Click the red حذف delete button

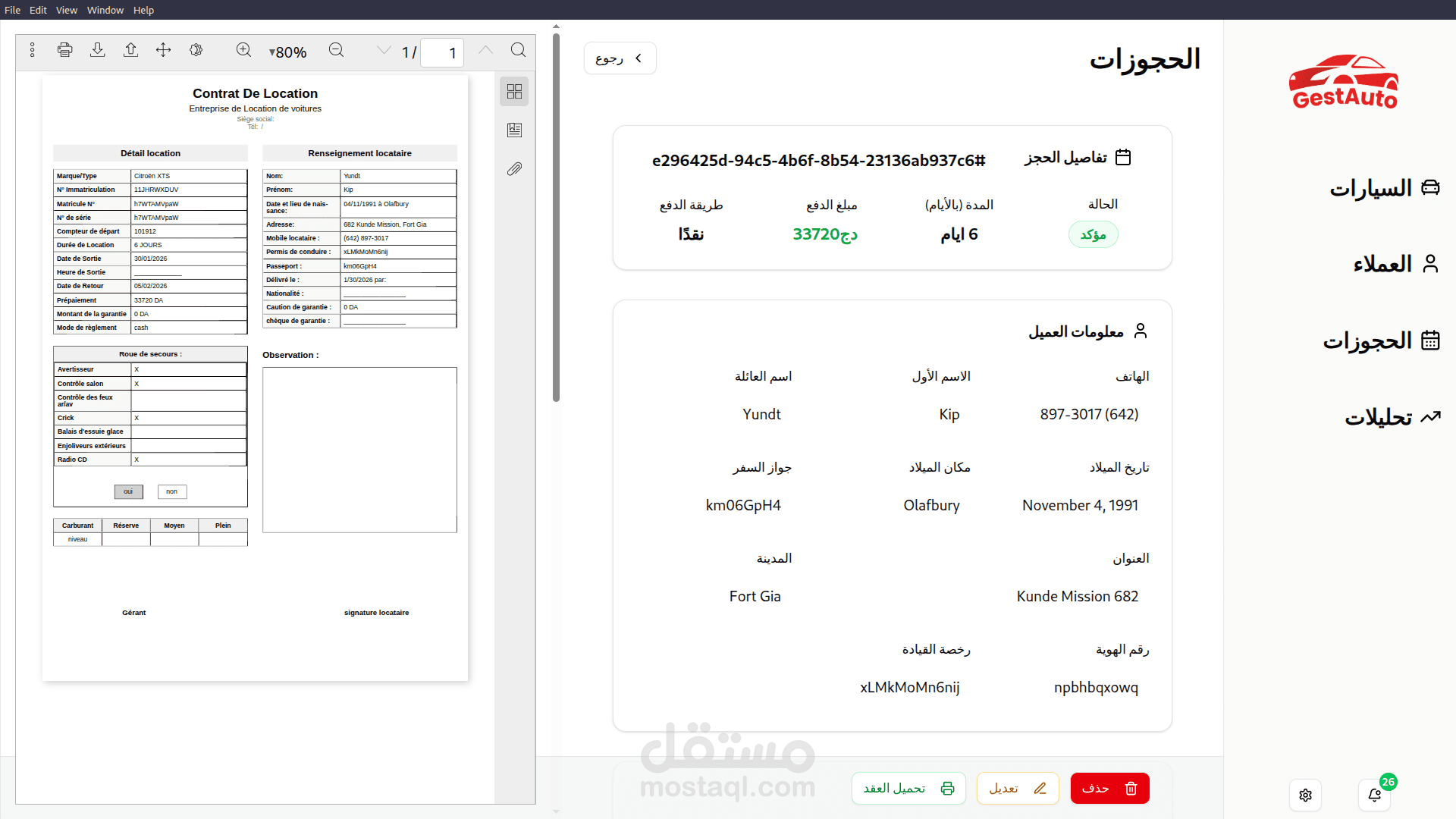click(x=1109, y=789)
